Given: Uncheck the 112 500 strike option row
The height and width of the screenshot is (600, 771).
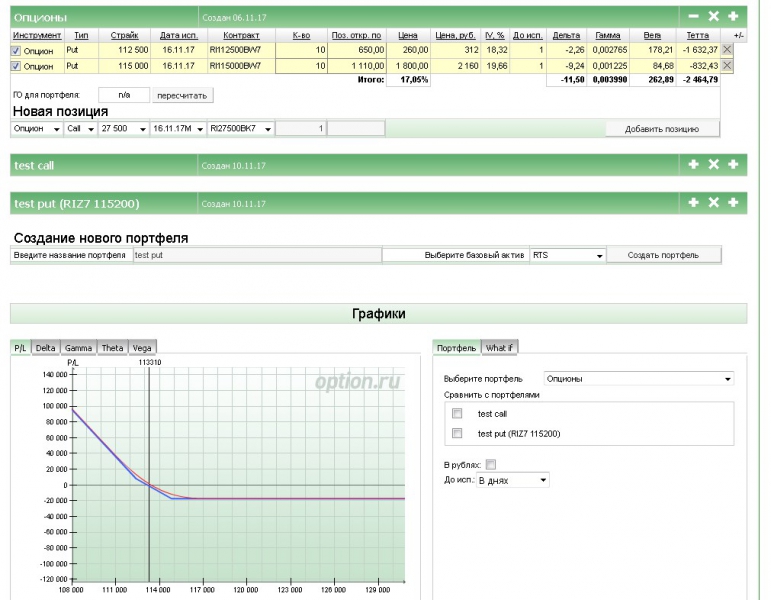Looking at the screenshot, I should 16,50.
